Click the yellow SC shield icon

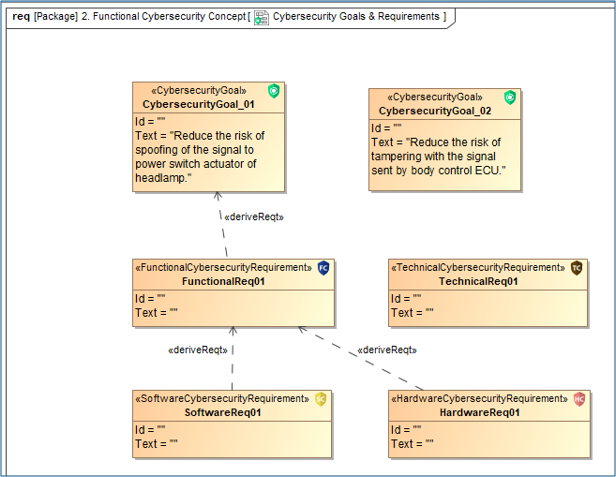click(x=321, y=398)
